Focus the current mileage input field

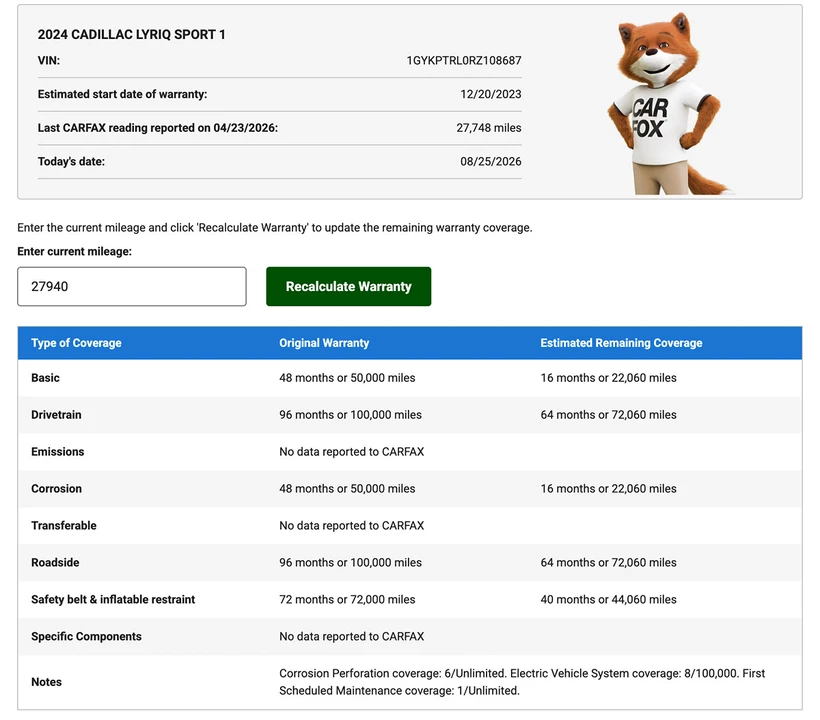[x=132, y=287]
